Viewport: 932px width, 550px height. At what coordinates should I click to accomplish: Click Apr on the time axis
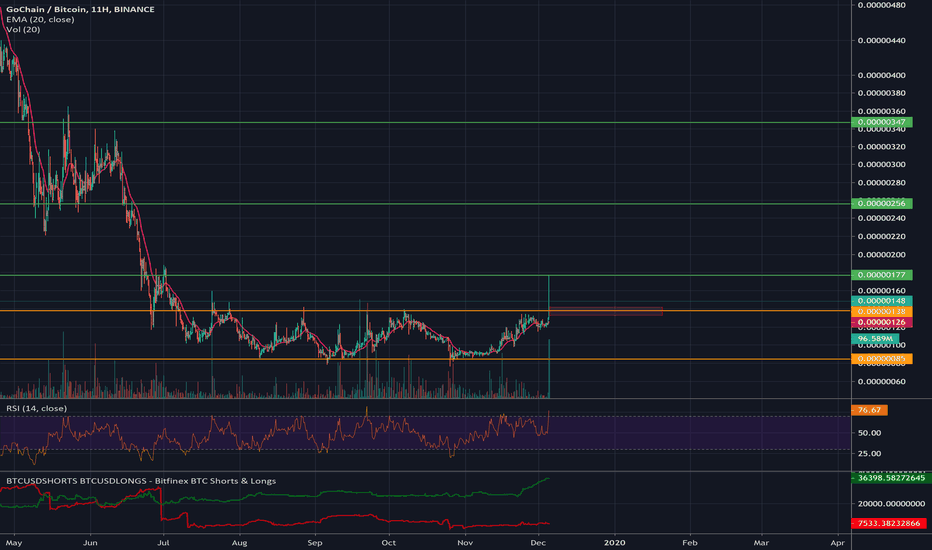(837, 542)
